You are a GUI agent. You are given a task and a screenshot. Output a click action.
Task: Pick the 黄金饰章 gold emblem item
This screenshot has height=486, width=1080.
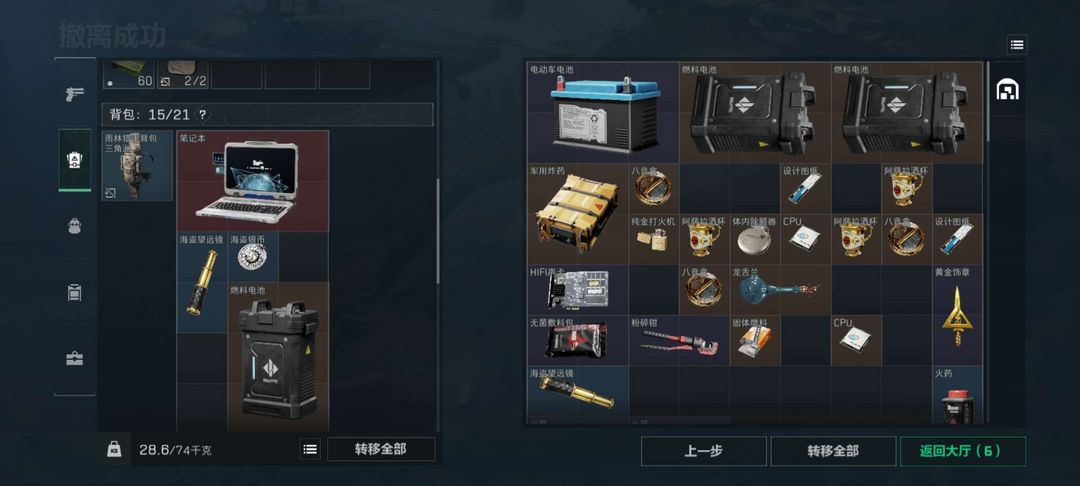point(957,315)
